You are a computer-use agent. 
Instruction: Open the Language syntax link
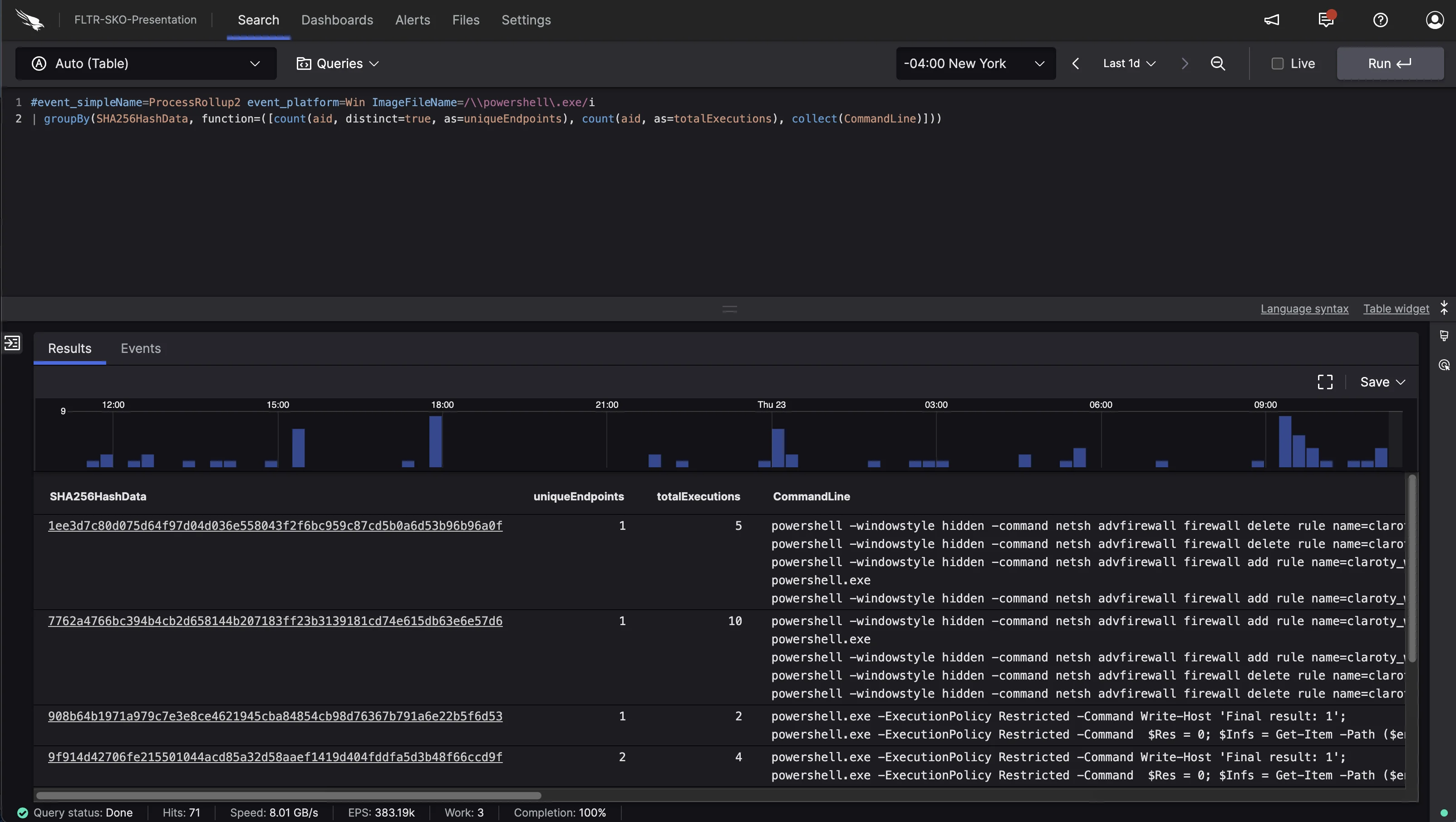point(1304,308)
